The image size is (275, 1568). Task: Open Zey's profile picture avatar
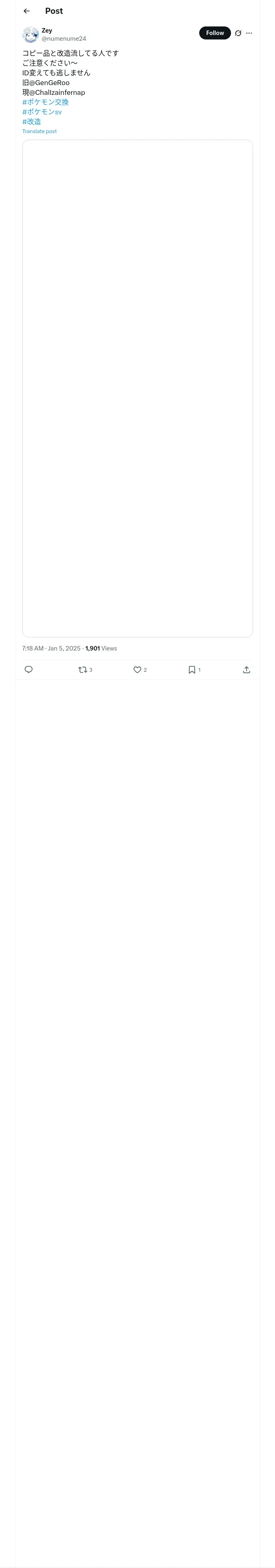31,34
